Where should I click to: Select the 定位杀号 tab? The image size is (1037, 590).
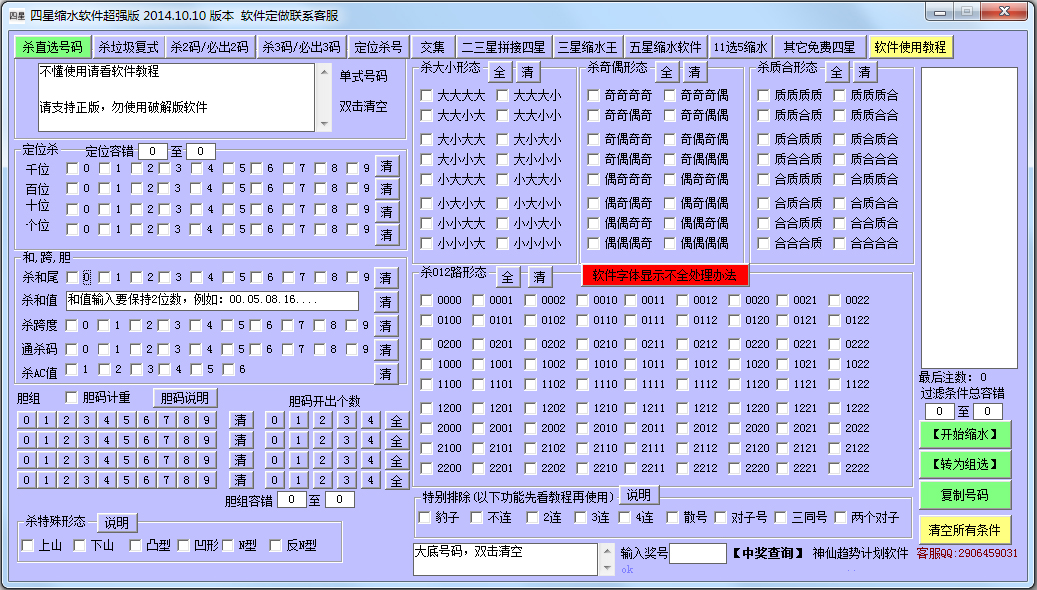pos(378,47)
